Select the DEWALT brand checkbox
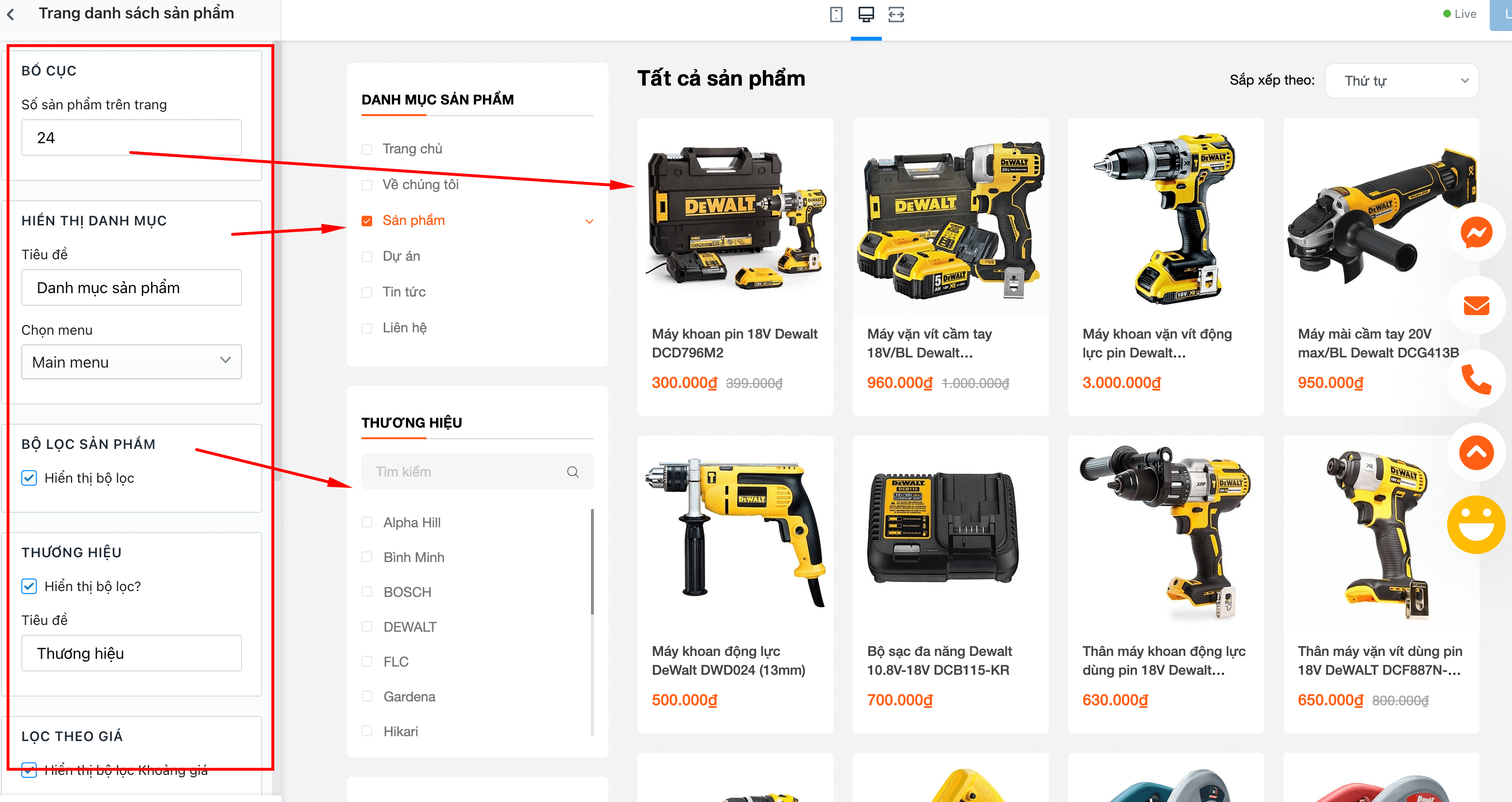This screenshot has width=1512, height=802. [x=367, y=626]
